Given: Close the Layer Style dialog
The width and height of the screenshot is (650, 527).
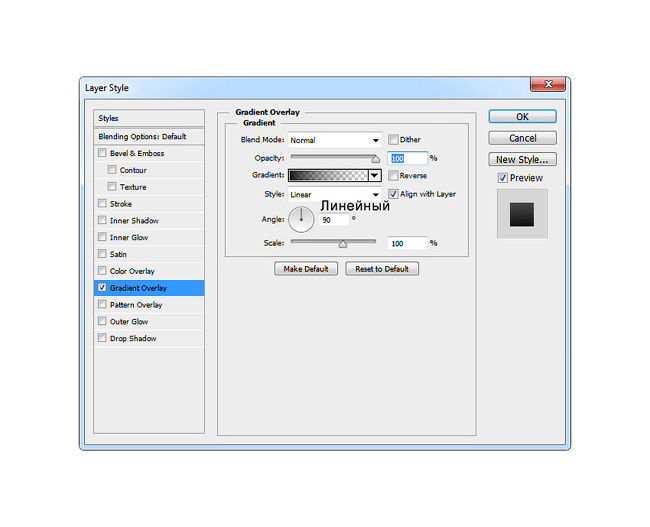Looking at the screenshot, I should coord(548,84).
